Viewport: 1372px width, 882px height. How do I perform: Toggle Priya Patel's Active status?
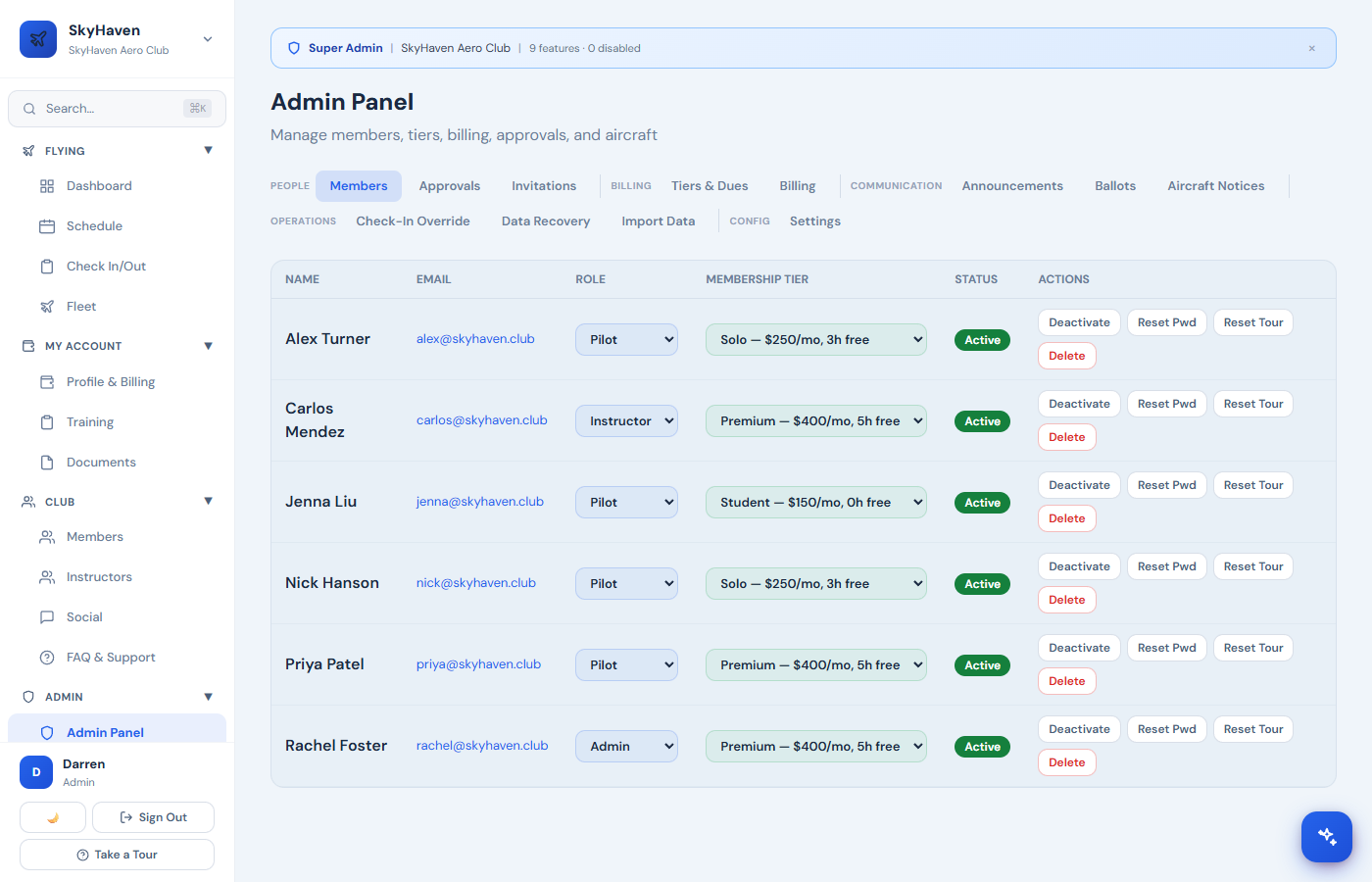pos(981,664)
